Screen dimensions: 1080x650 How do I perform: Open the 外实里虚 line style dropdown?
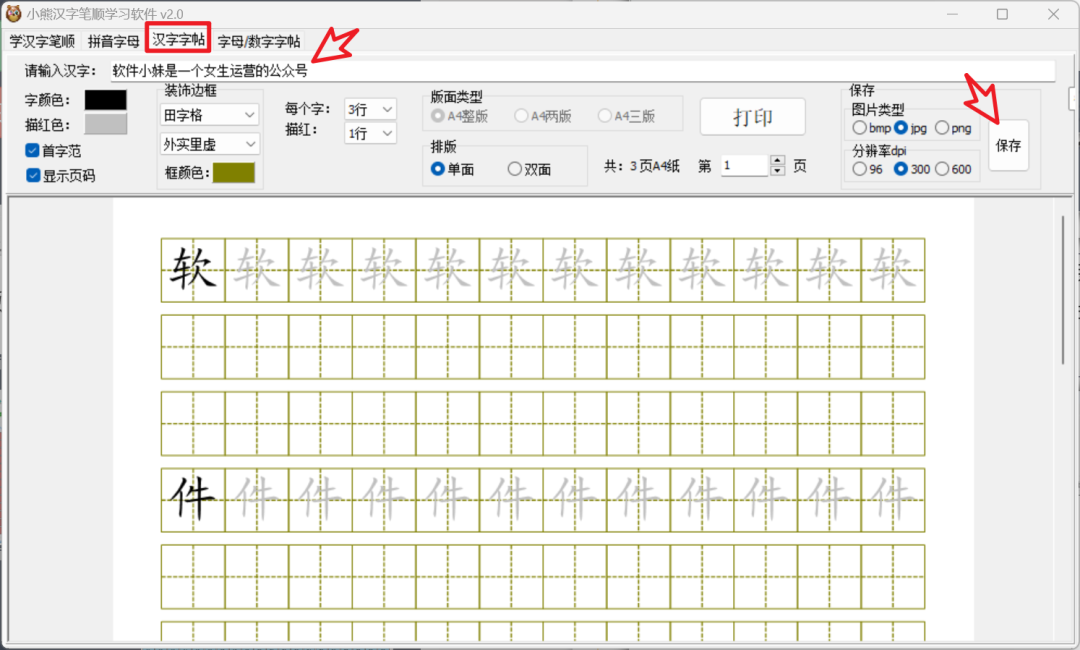click(210, 144)
